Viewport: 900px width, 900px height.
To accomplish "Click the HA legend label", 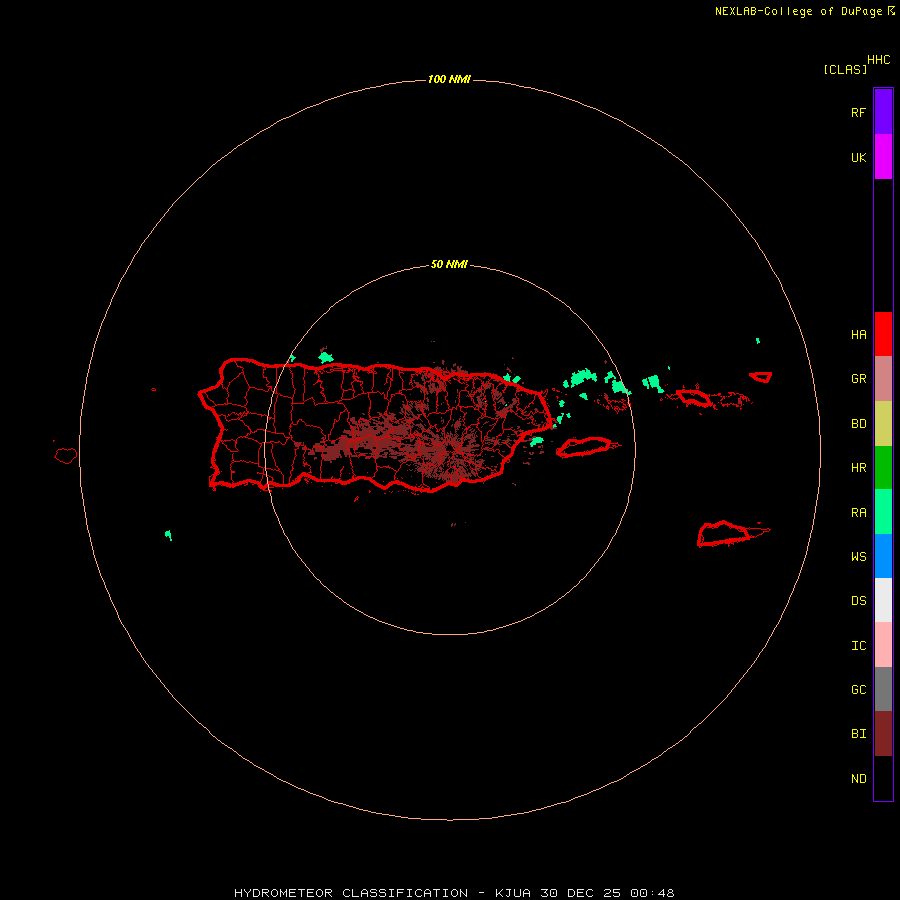I will point(858,335).
